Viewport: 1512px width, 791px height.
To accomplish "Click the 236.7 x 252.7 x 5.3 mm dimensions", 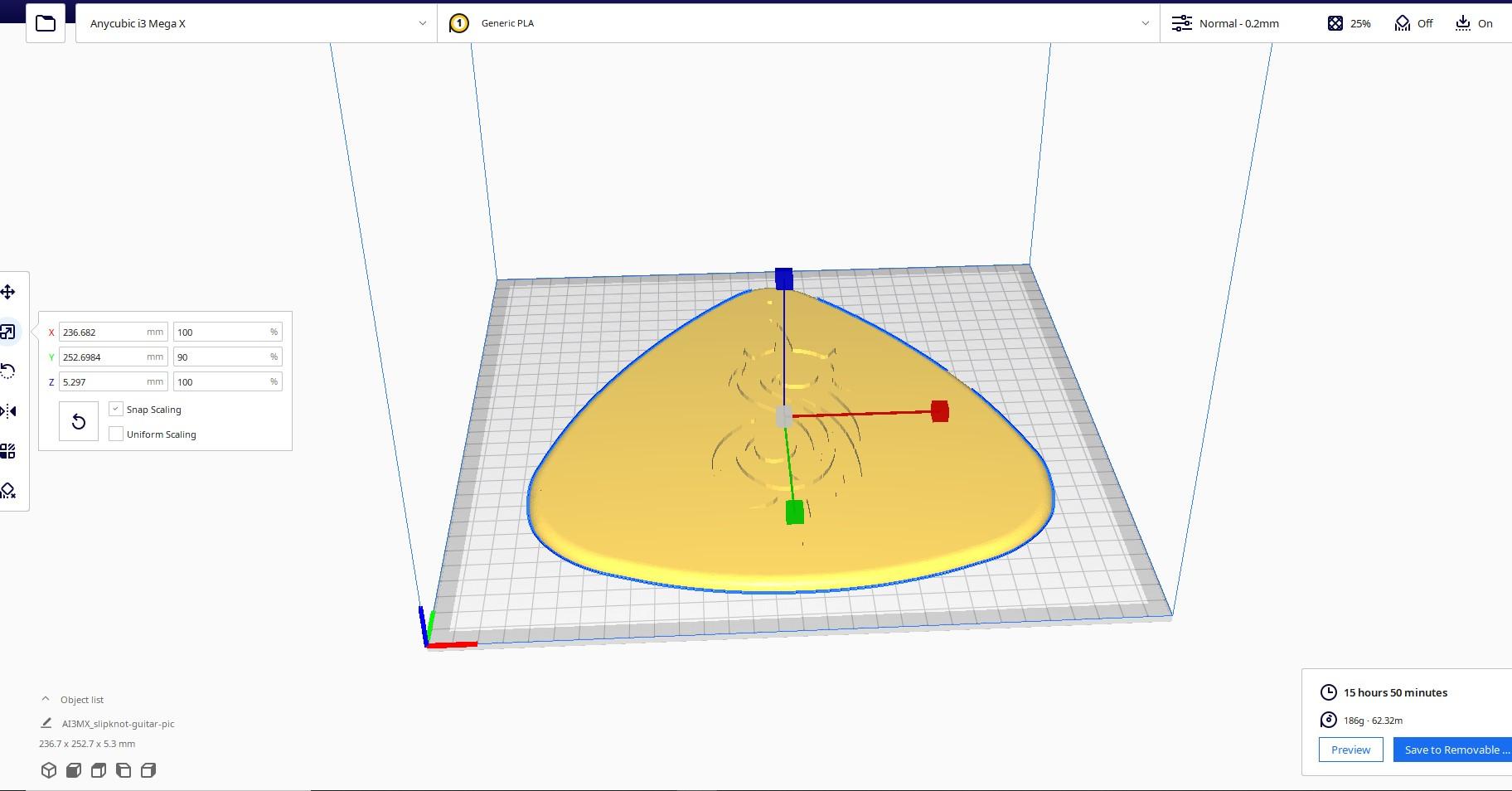I will coord(87,744).
